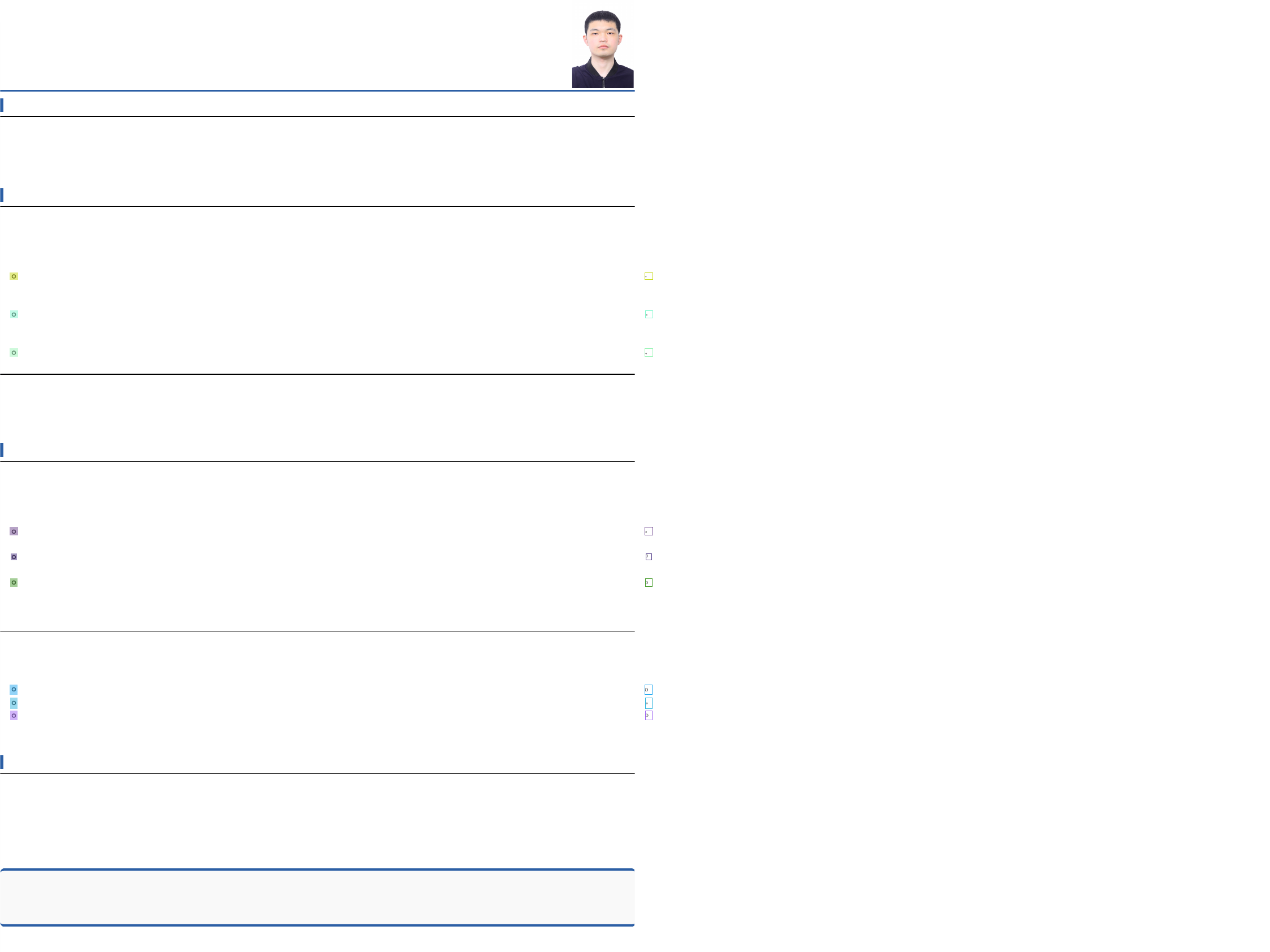The height and width of the screenshot is (952, 1270).
Task: Click the purple-outlined small box
Action: click(x=649, y=531)
